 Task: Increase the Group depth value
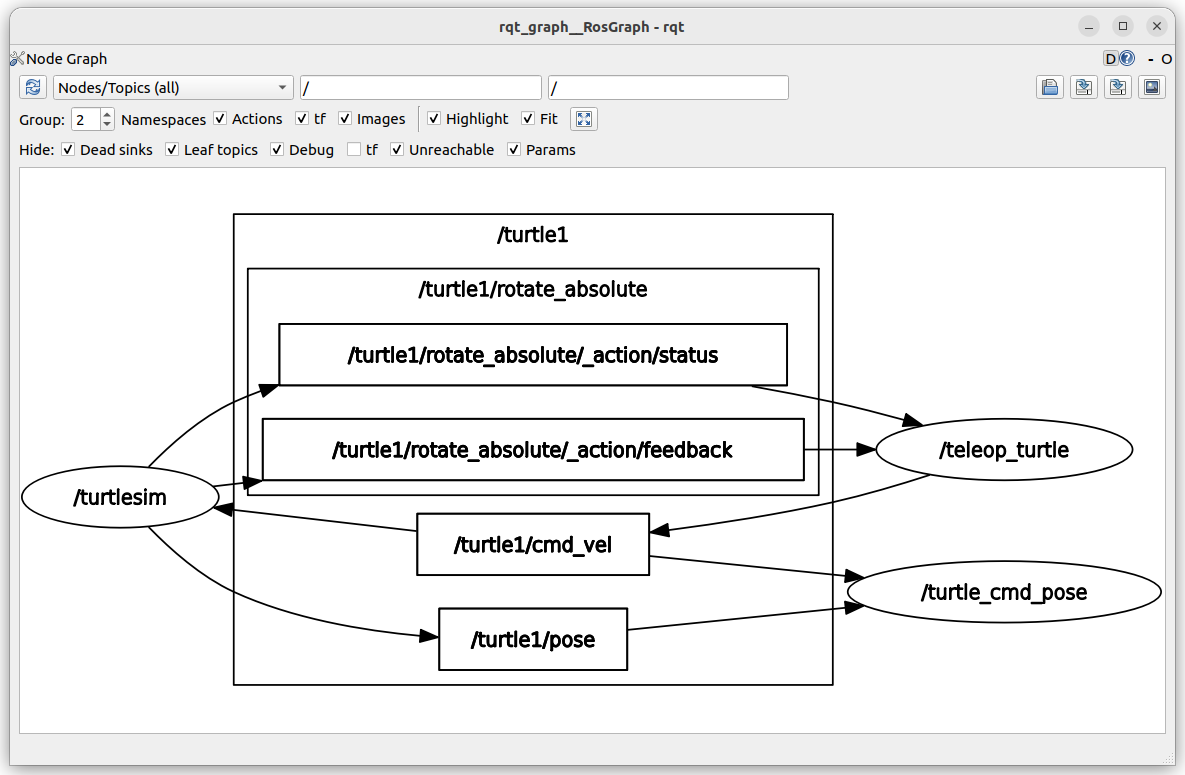(x=107, y=114)
